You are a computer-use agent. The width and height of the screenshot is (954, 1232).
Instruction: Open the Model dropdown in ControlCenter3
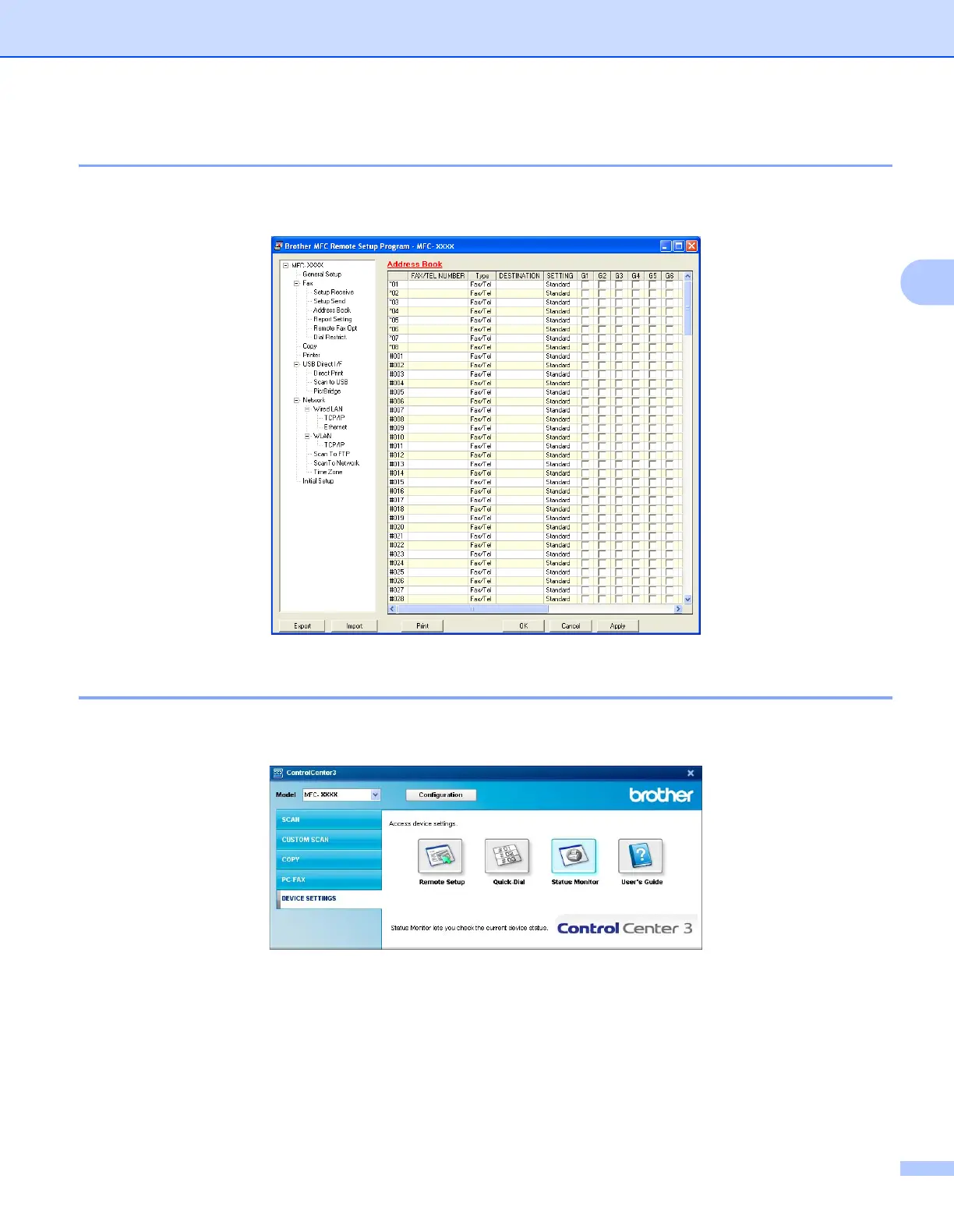click(375, 795)
